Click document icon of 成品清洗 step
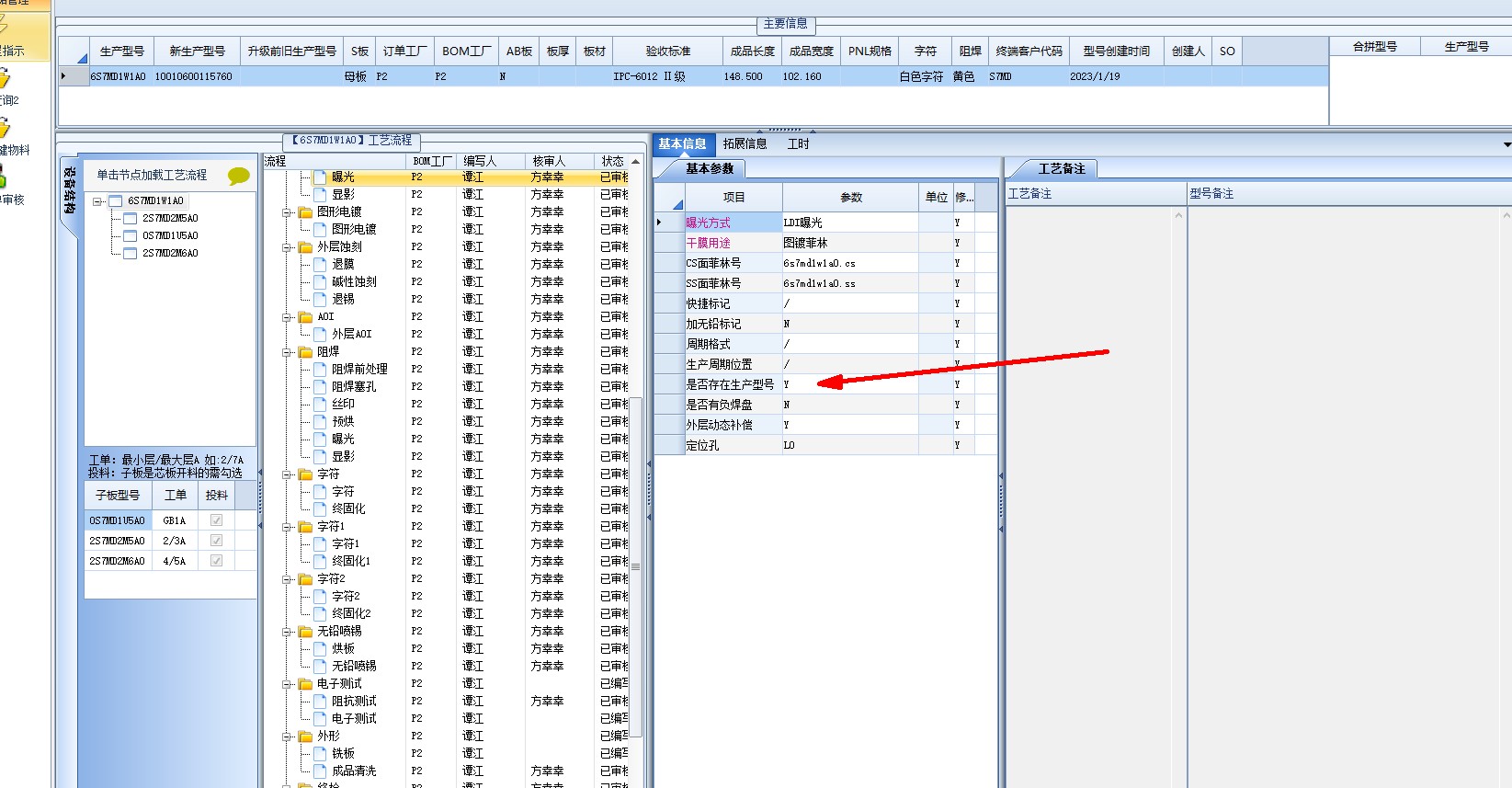 320,771
